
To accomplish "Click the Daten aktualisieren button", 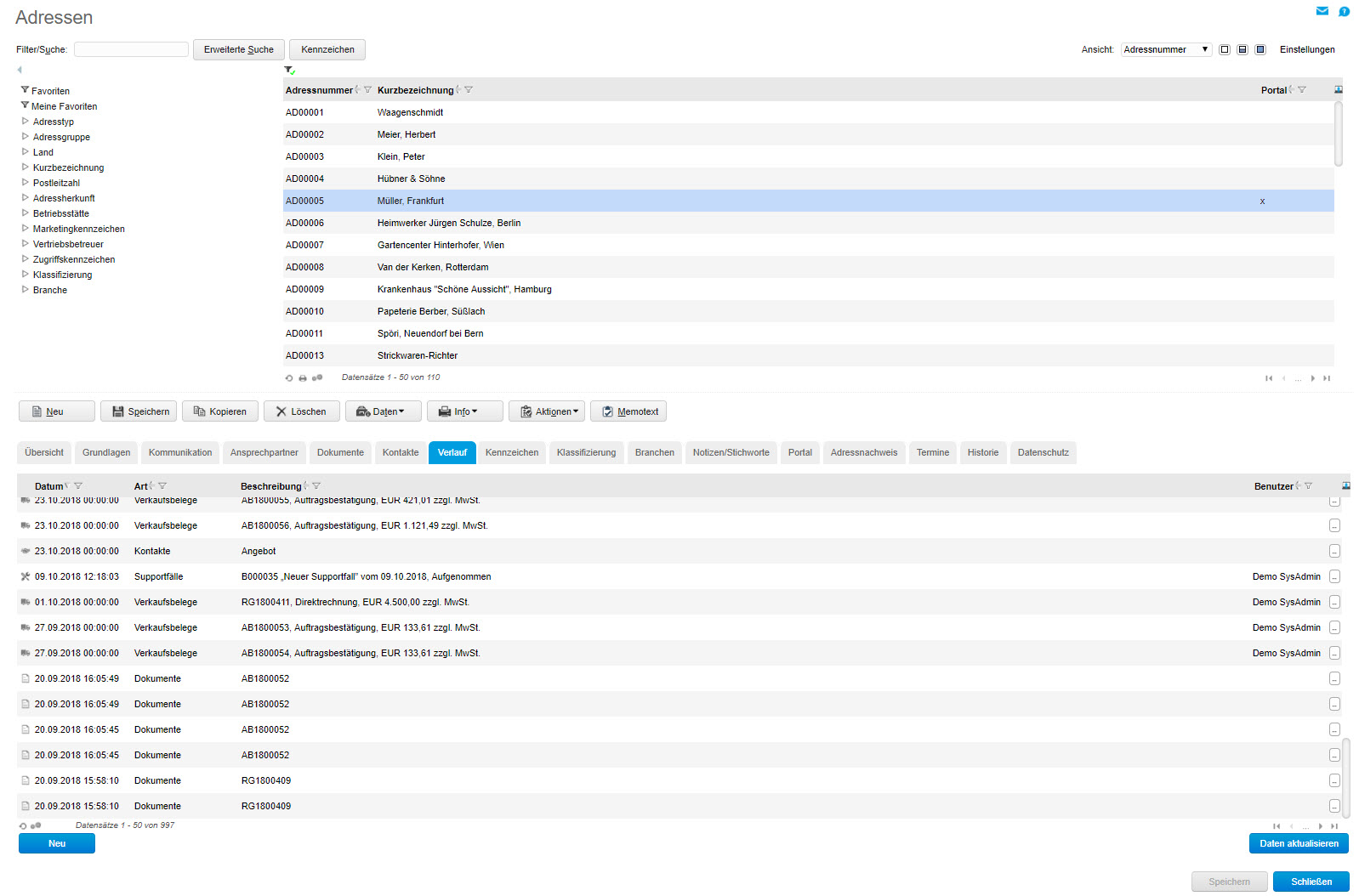I will point(1298,843).
